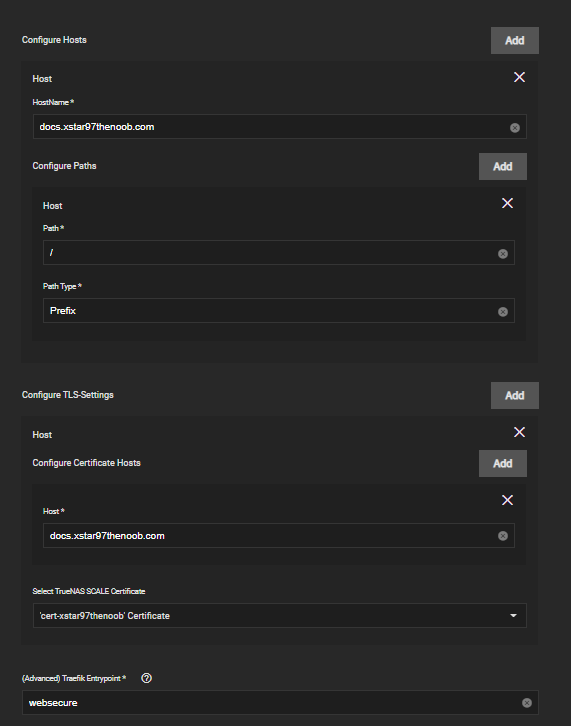The width and height of the screenshot is (571, 726).
Task: Remove the Configure Hosts host entry
Action: [x=519, y=77]
